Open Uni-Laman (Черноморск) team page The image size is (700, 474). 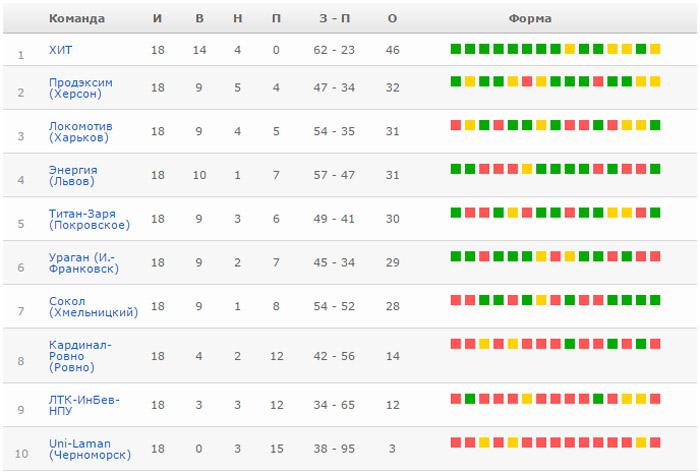[90, 449]
